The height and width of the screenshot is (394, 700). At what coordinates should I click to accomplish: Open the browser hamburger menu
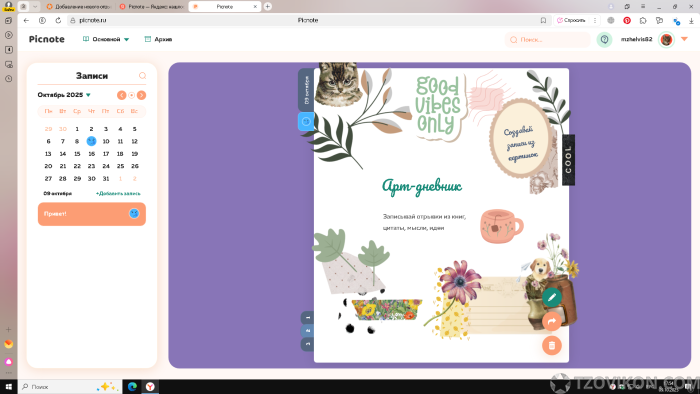click(643, 6)
